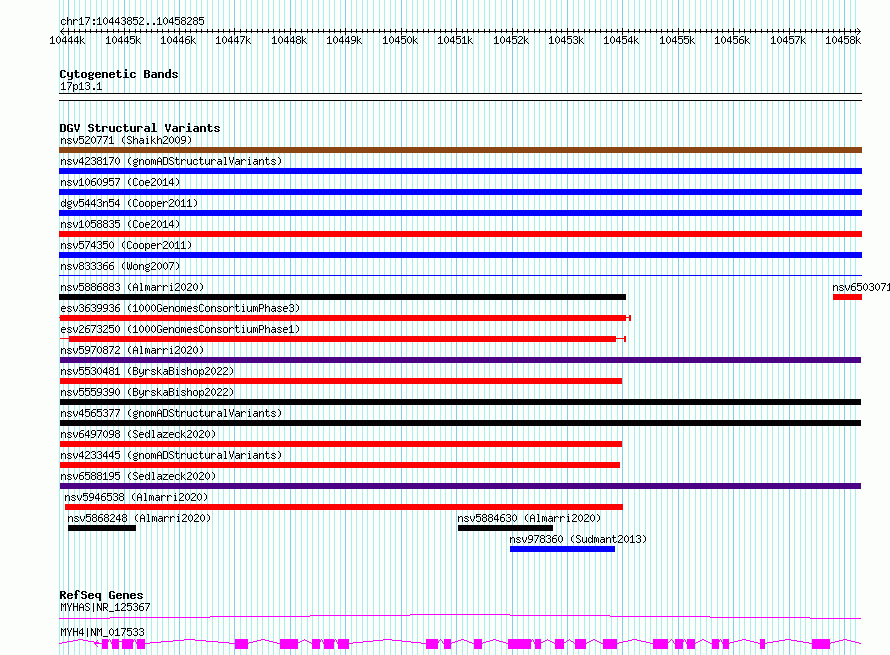
Task: Open the nsv5970872 (Almarri2020) label
Action: click(132, 350)
